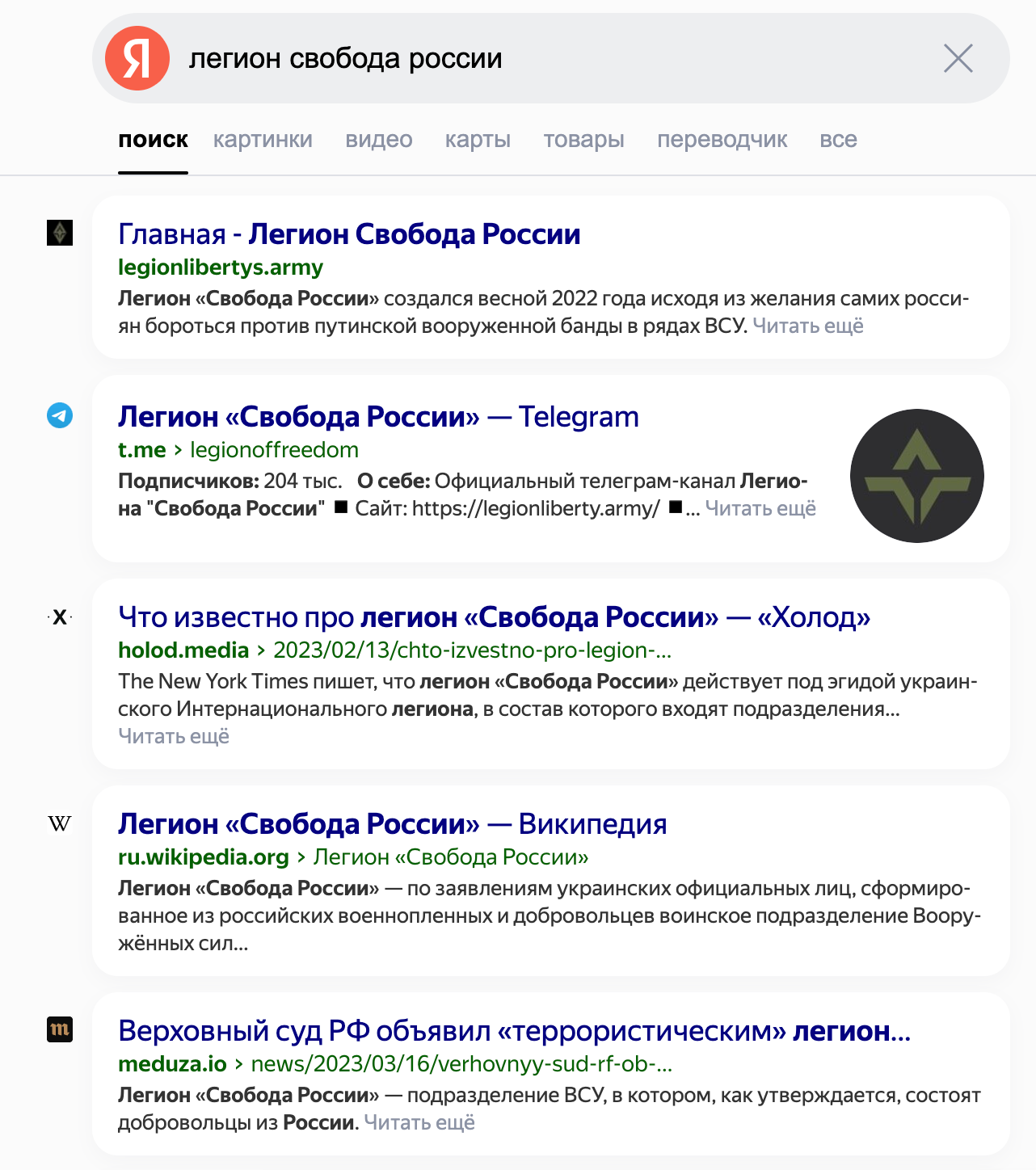Clear the search query with the X icon
The height and width of the screenshot is (1170, 1036).
point(958,58)
